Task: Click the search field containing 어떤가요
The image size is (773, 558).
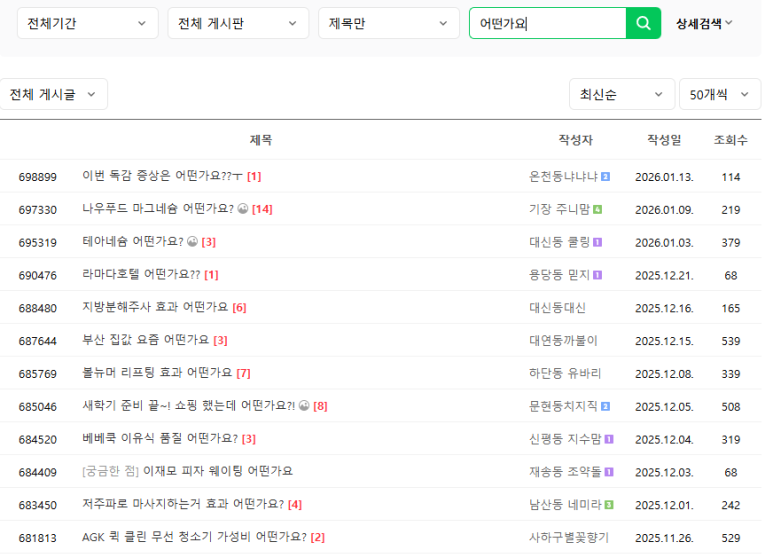Action: coord(546,23)
